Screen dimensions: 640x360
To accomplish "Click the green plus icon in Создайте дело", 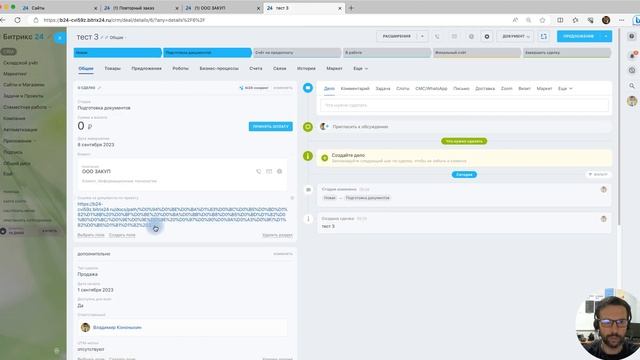I will point(324,158).
